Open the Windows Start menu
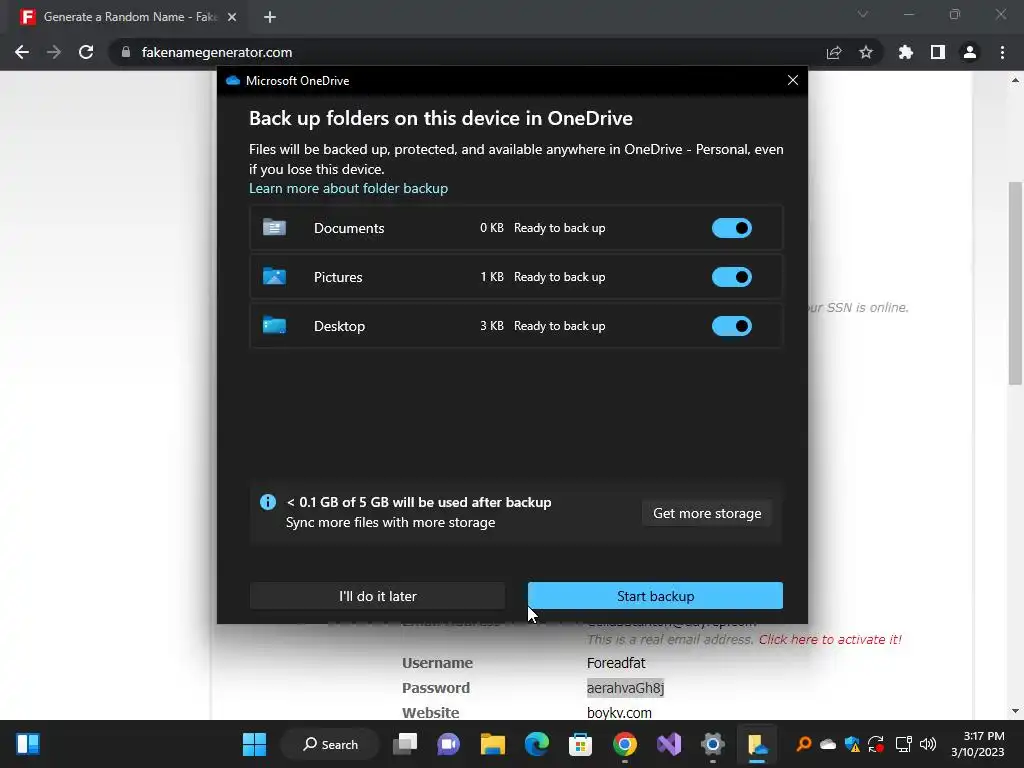Screen dimensions: 1024x768 pyautogui.click(x=254, y=744)
